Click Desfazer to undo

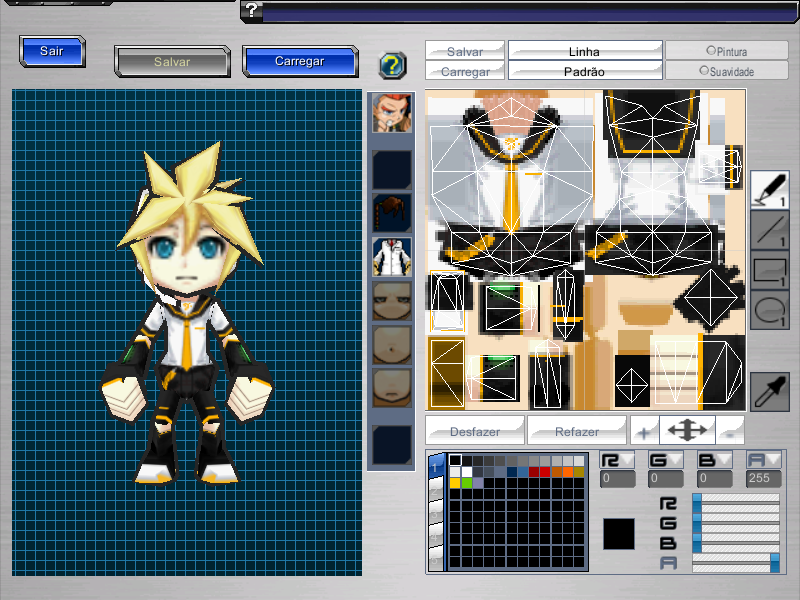click(475, 431)
